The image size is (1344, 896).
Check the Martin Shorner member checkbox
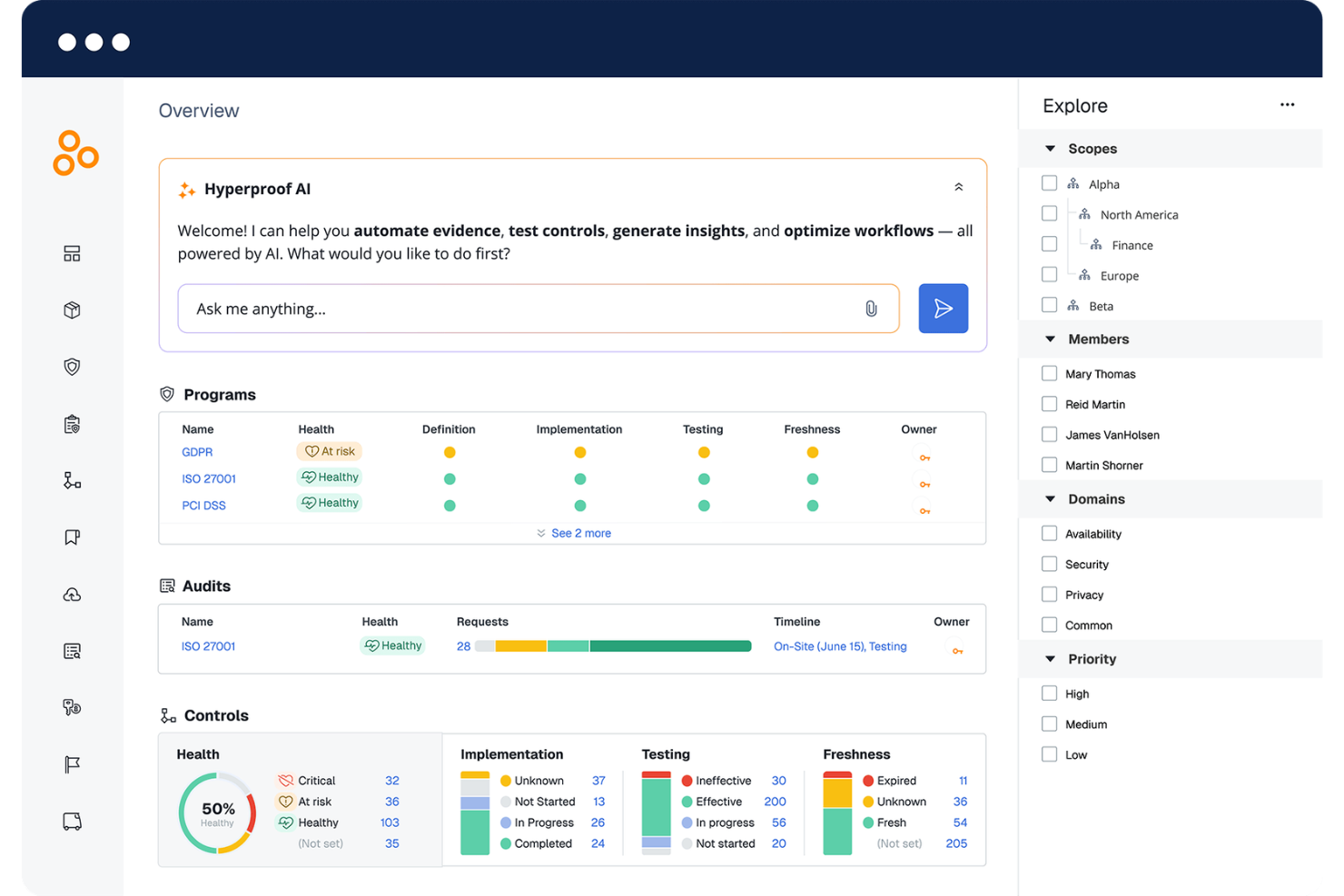(1049, 465)
